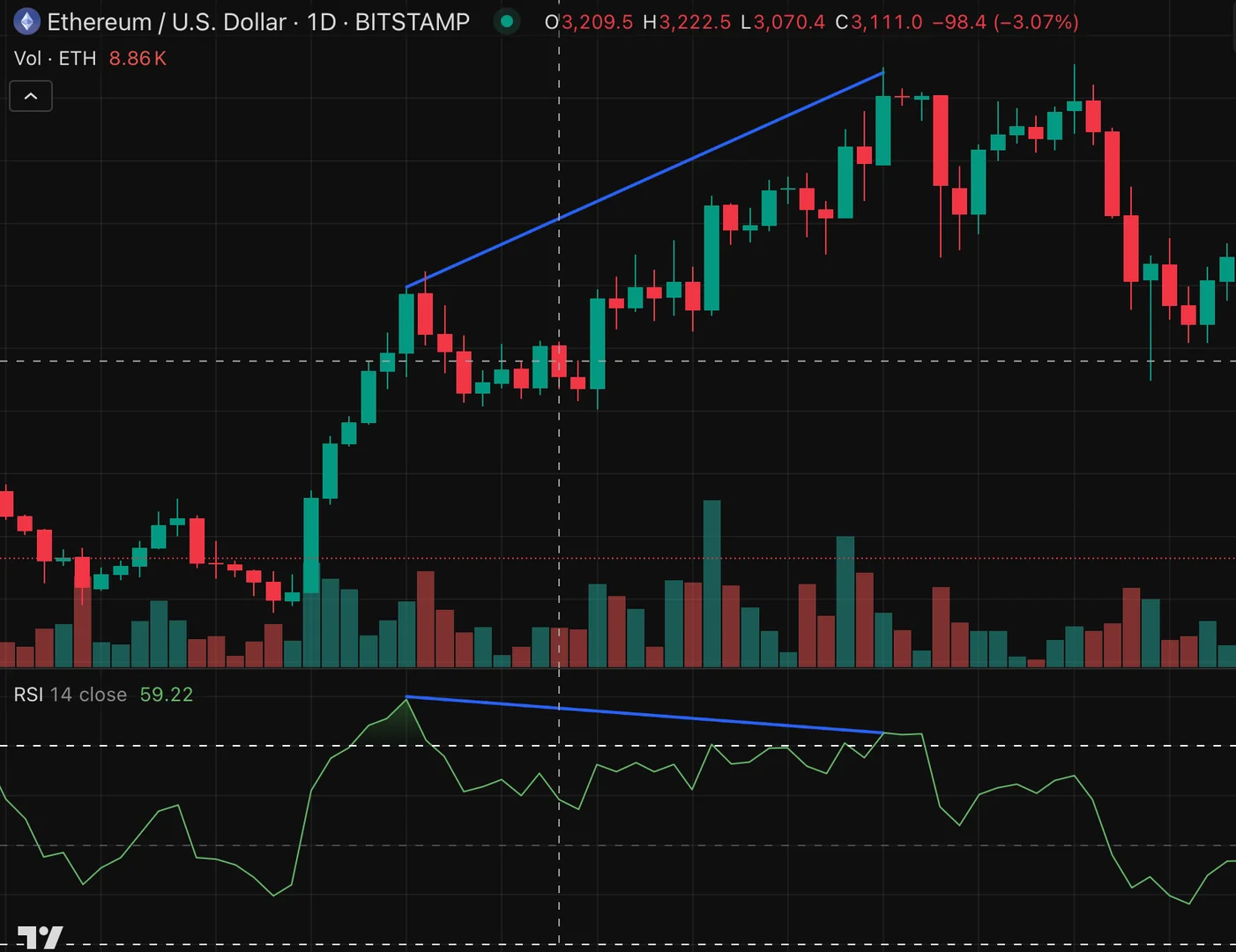Click the tallest green volume bar
This screenshot has width=1236, height=952.
[x=711, y=584]
